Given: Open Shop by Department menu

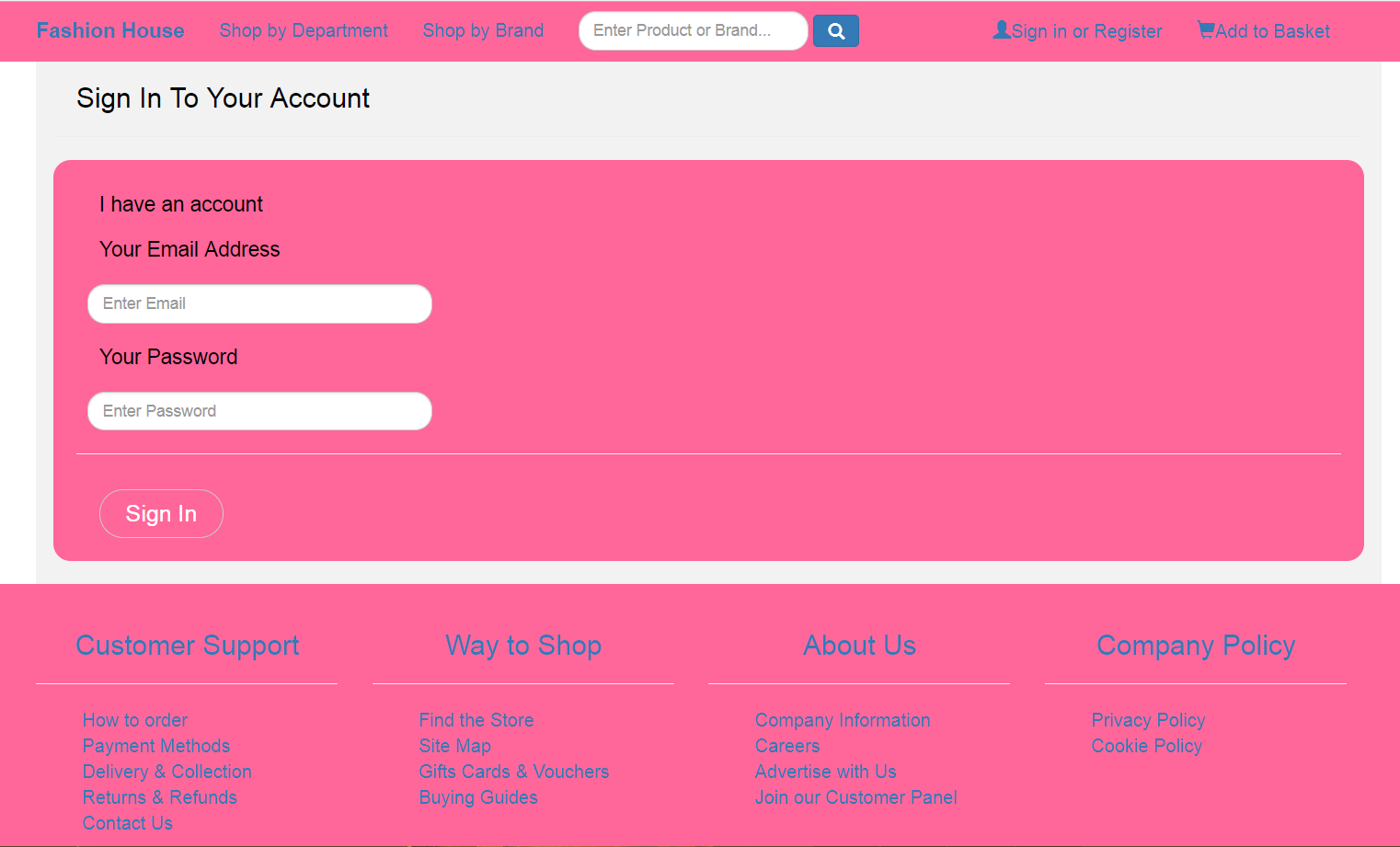Looking at the screenshot, I should [x=304, y=30].
